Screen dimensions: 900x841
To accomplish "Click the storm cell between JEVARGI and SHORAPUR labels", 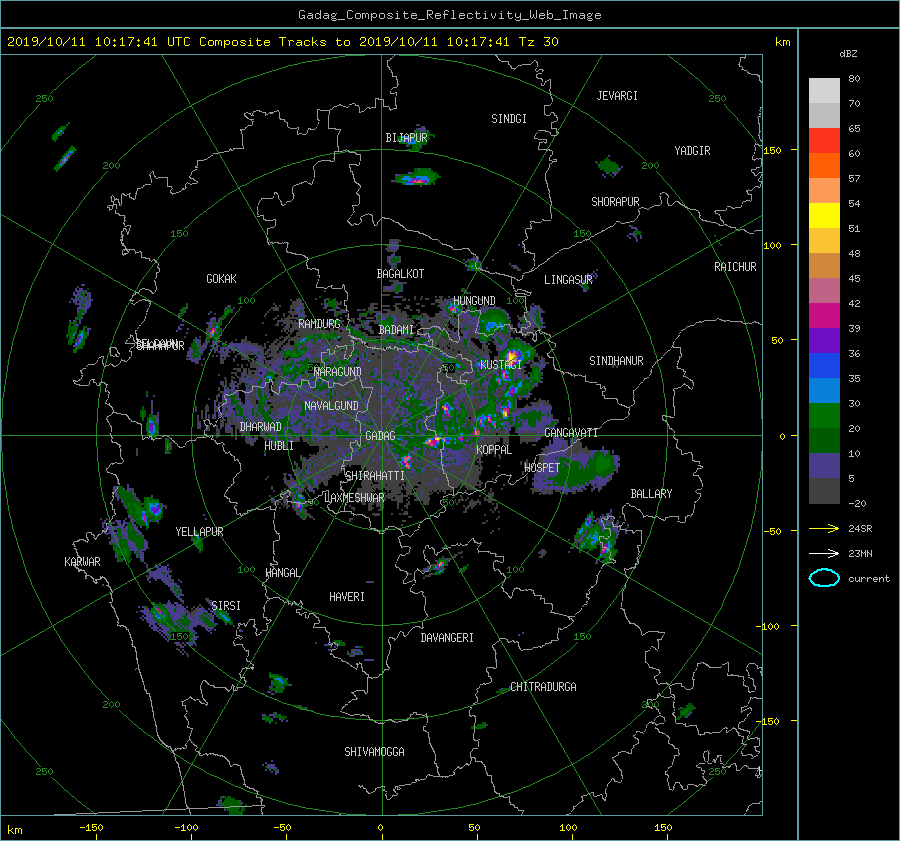I will pyautogui.click(x=608, y=166).
